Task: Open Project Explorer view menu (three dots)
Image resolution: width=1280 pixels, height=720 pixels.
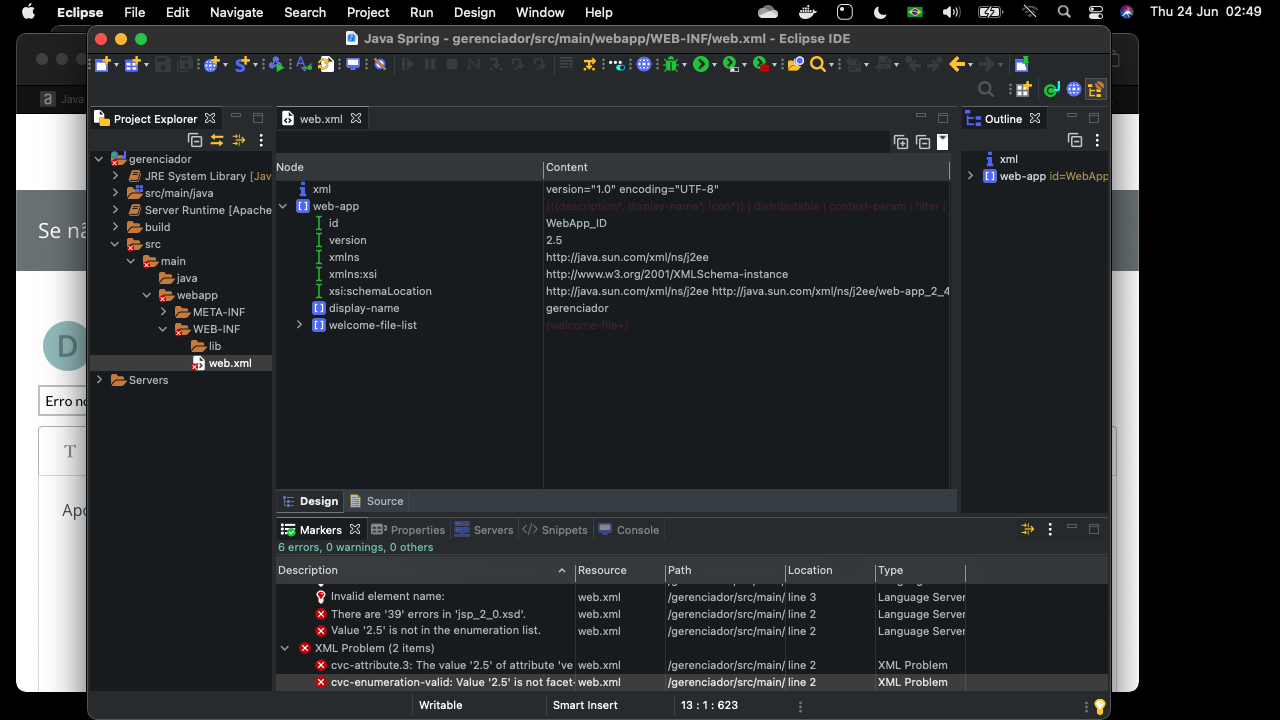Action: [261, 140]
